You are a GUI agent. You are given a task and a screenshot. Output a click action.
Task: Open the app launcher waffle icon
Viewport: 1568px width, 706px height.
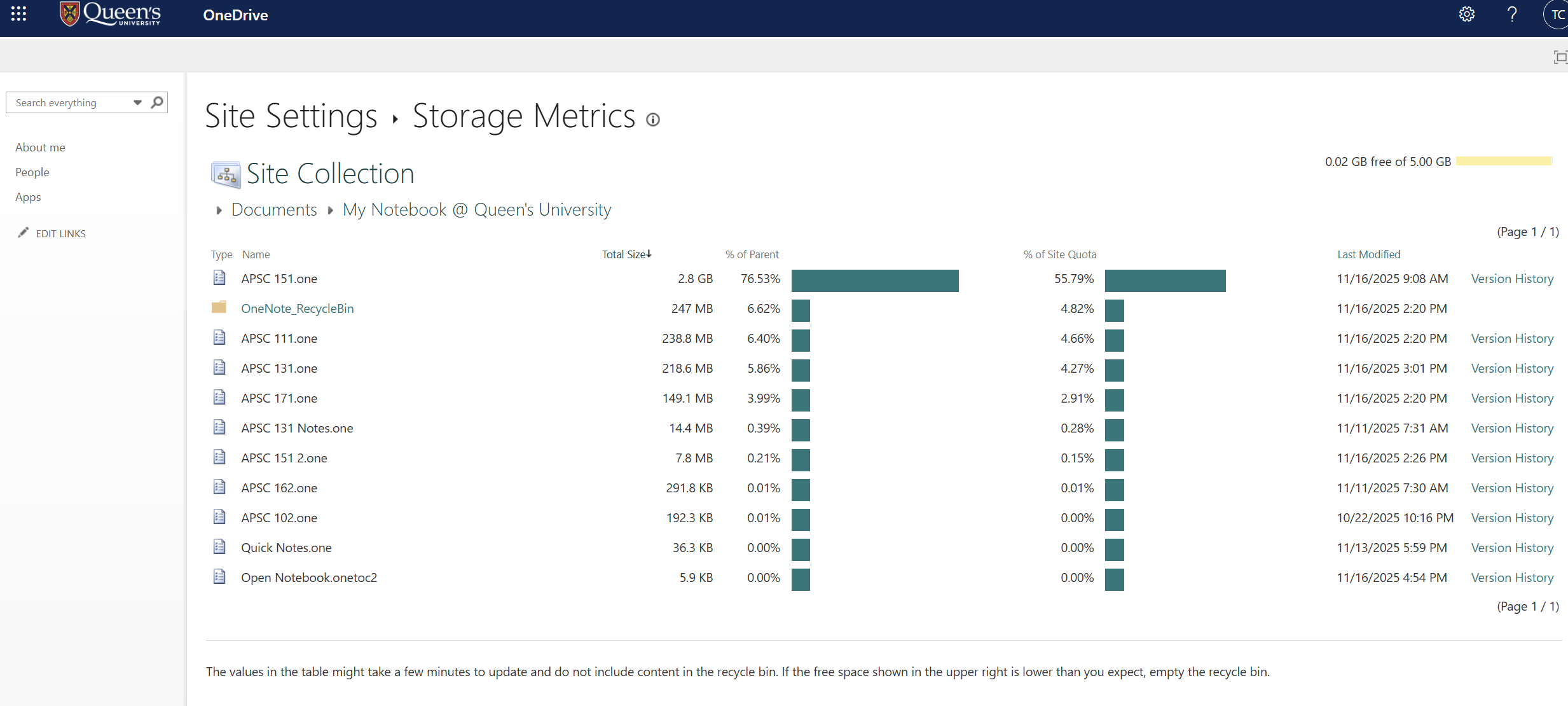click(x=18, y=14)
